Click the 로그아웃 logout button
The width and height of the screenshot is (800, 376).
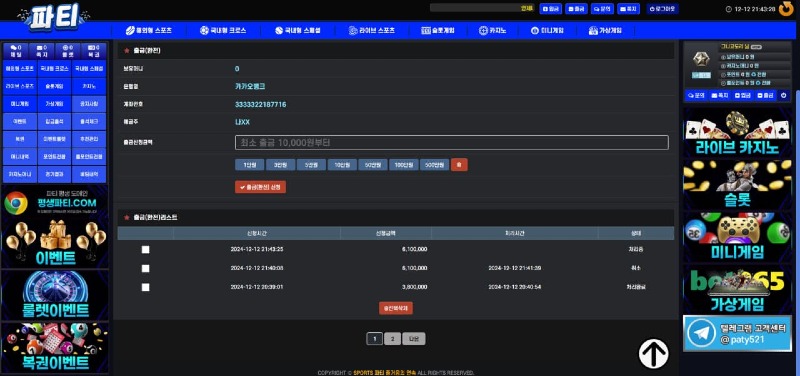point(662,9)
